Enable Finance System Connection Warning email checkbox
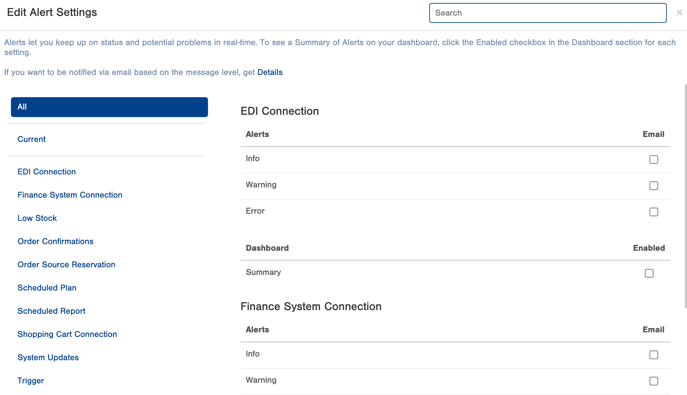687x395 pixels. click(x=653, y=381)
